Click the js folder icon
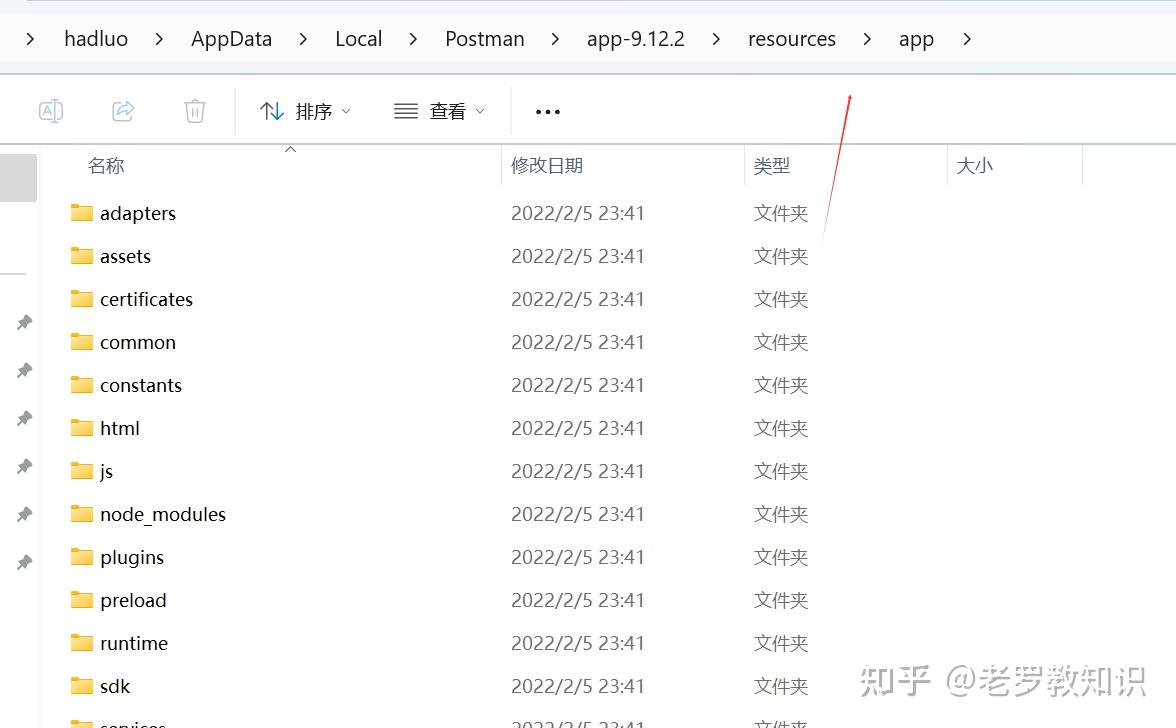 pyautogui.click(x=82, y=471)
